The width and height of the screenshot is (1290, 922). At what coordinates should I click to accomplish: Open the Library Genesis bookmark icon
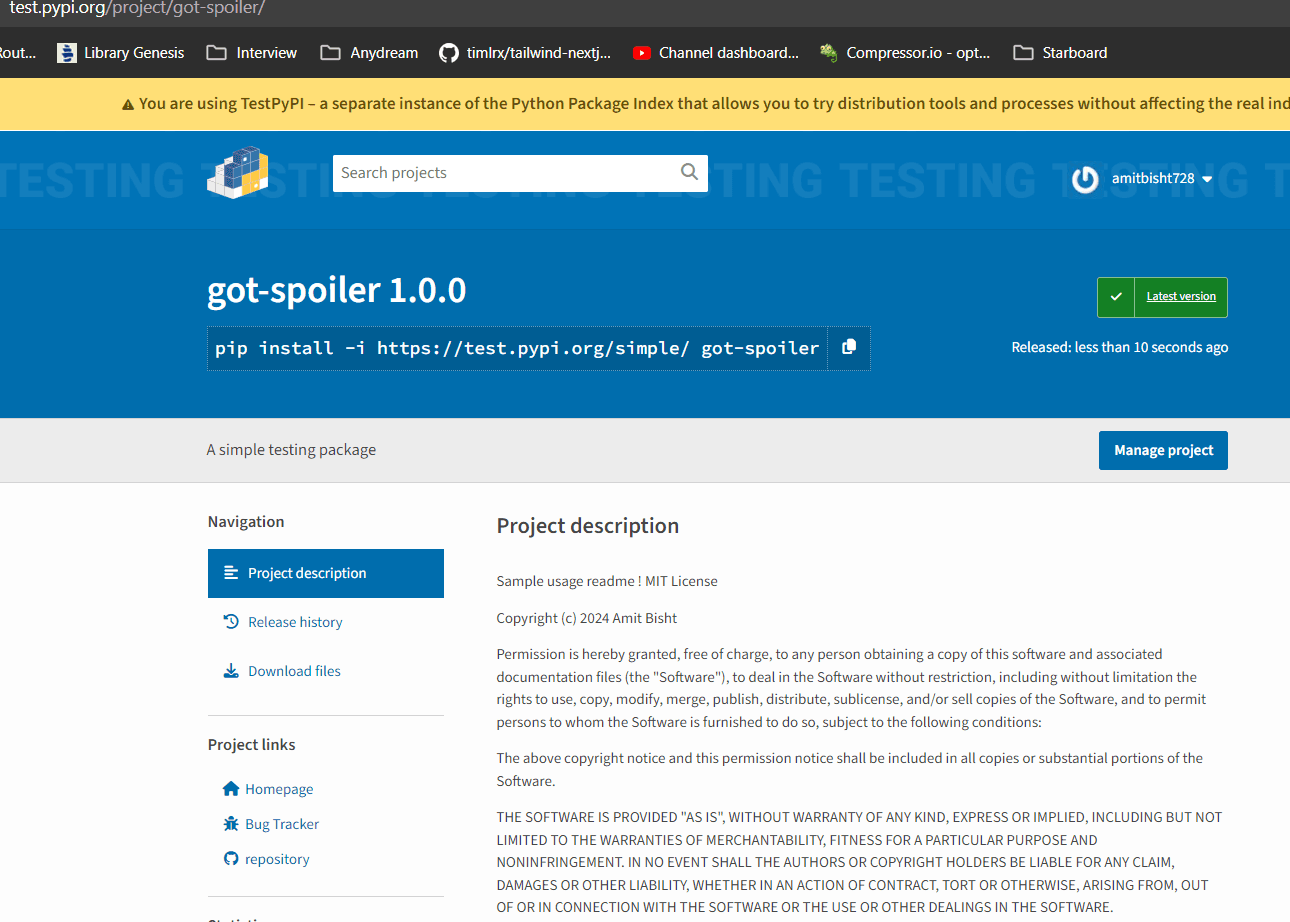coord(67,53)
